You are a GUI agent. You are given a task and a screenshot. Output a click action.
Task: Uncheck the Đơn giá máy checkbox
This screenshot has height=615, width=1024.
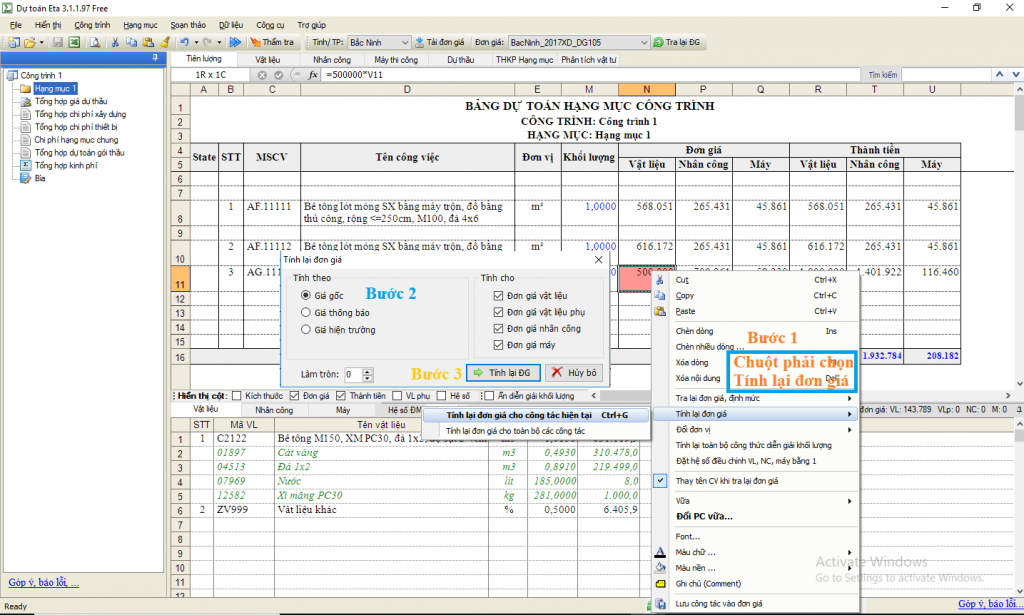tap(498, 345)
